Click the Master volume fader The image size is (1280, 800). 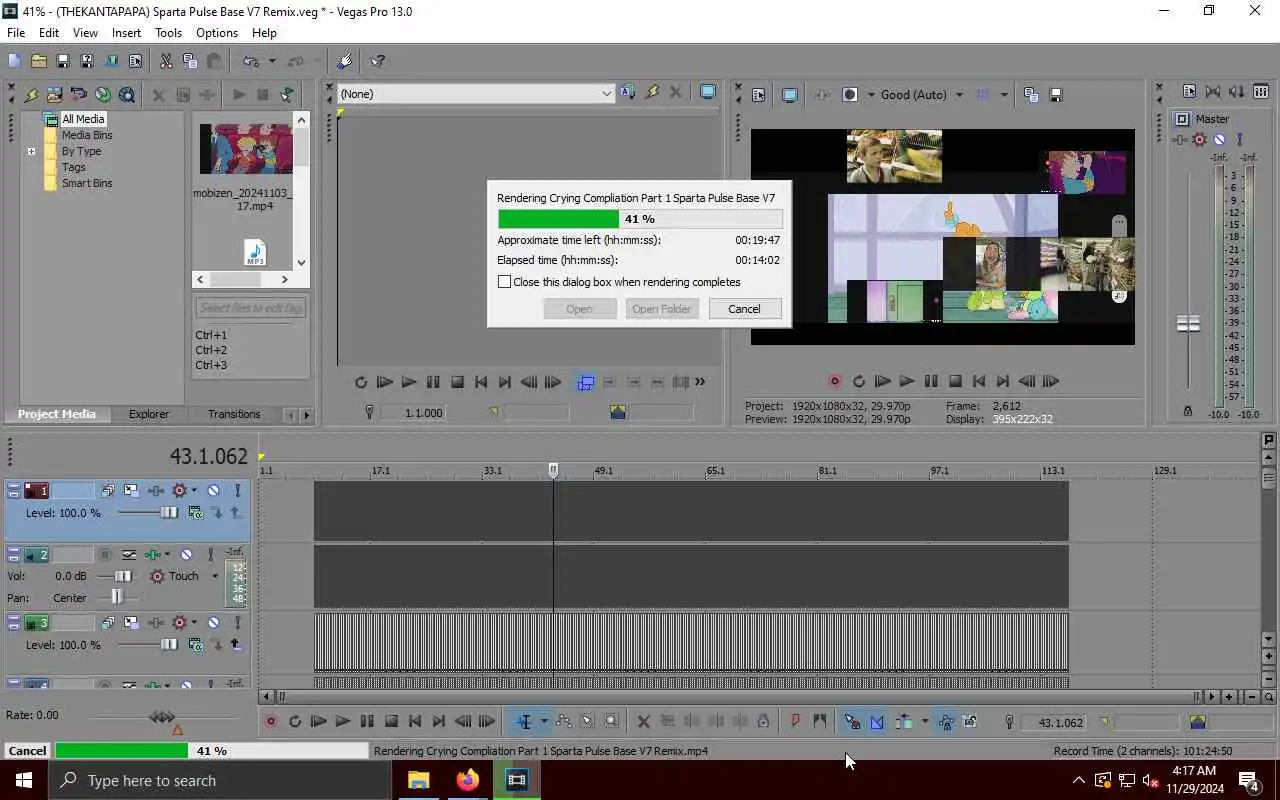click(x=1188, y=324)
